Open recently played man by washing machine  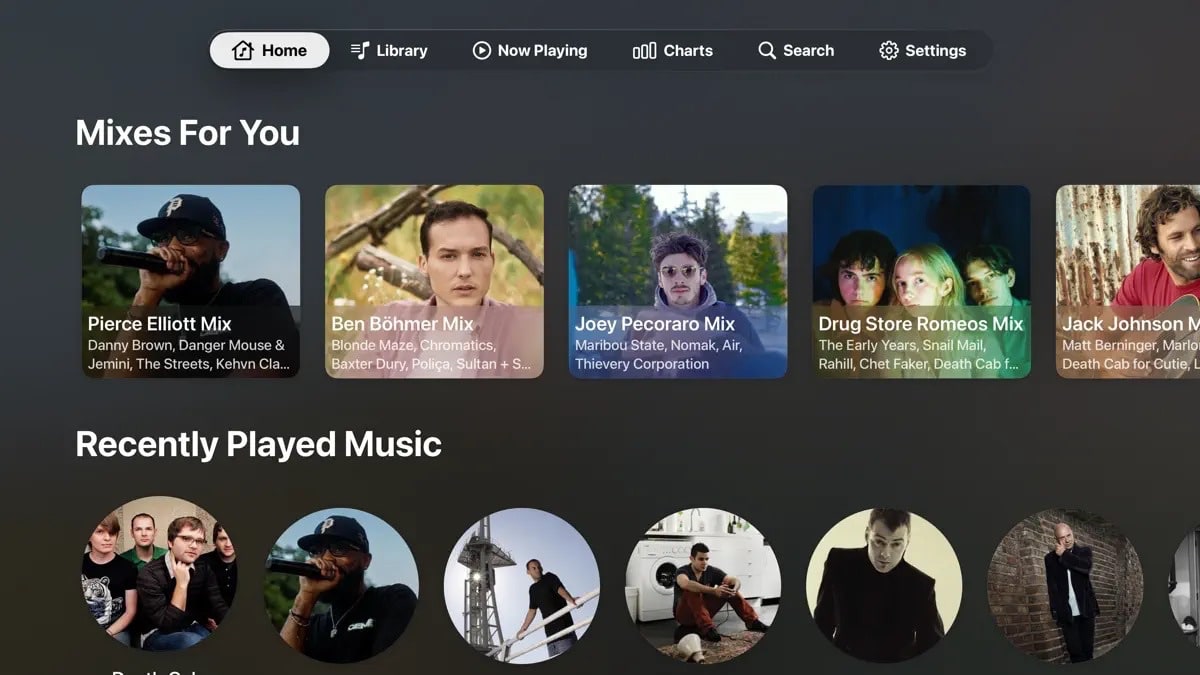703,586
